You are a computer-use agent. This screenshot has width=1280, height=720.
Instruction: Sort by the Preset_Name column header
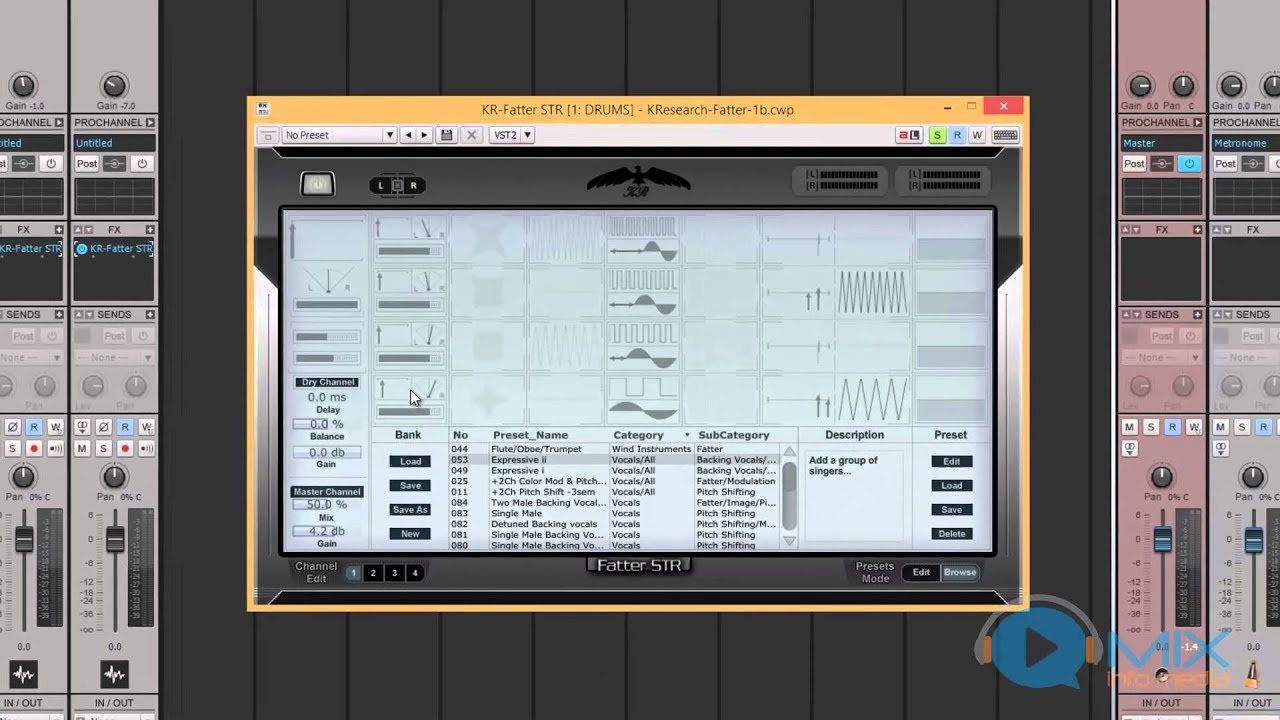point(530,435)
